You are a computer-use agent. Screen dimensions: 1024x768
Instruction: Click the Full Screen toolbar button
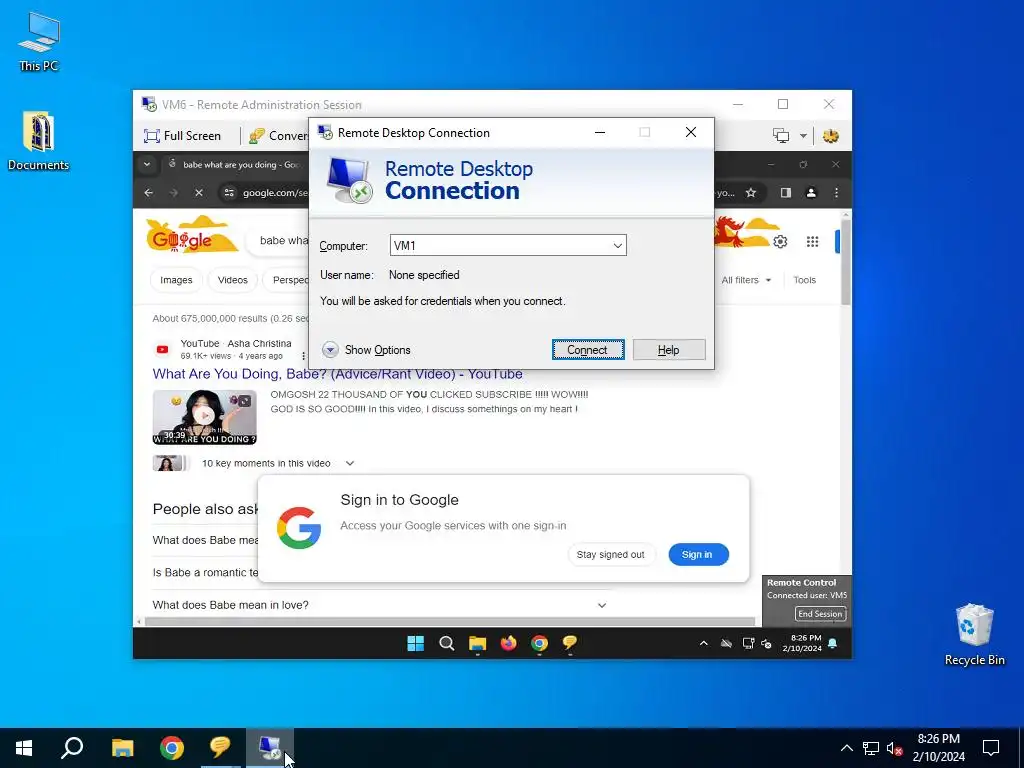[x=182, y=136]
